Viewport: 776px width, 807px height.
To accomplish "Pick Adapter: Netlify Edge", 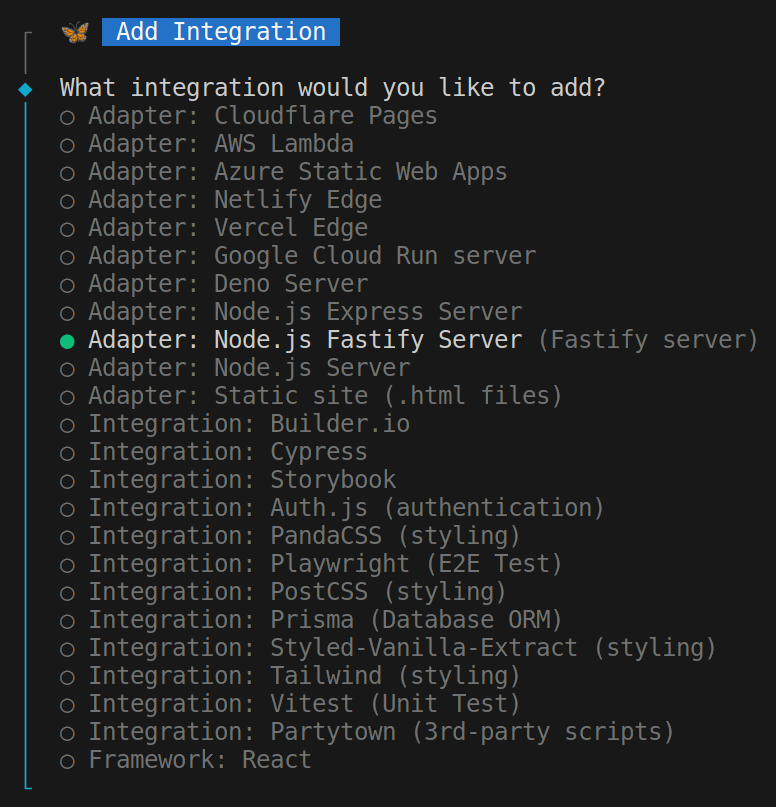I will 220,200.
